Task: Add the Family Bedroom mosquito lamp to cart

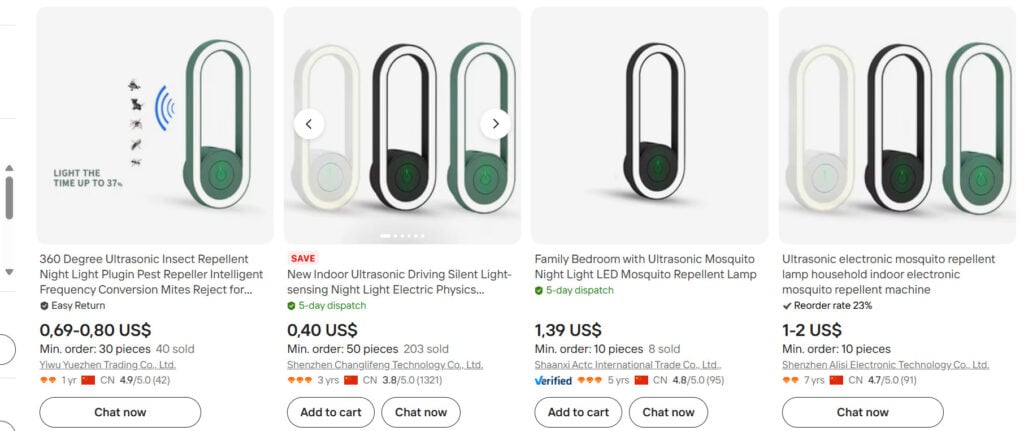Action: [577, 412]
